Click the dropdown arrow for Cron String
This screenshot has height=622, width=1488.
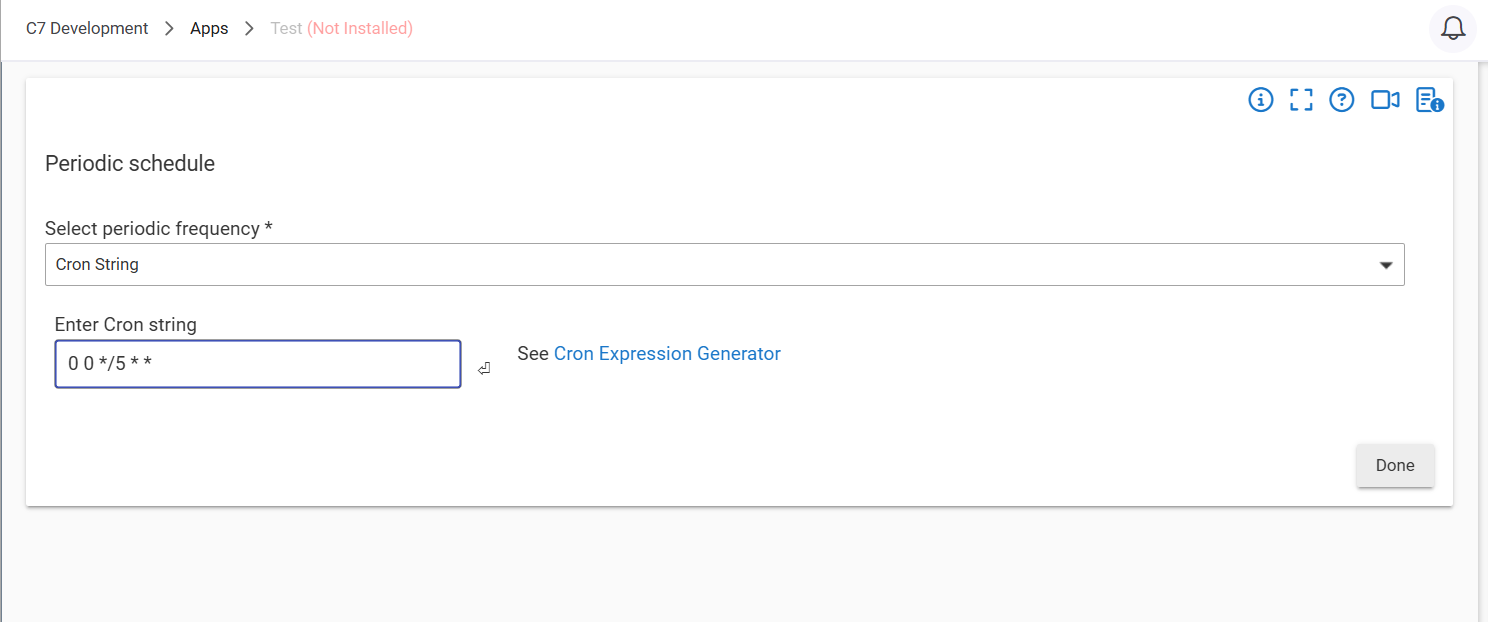tap(1386, 265)
